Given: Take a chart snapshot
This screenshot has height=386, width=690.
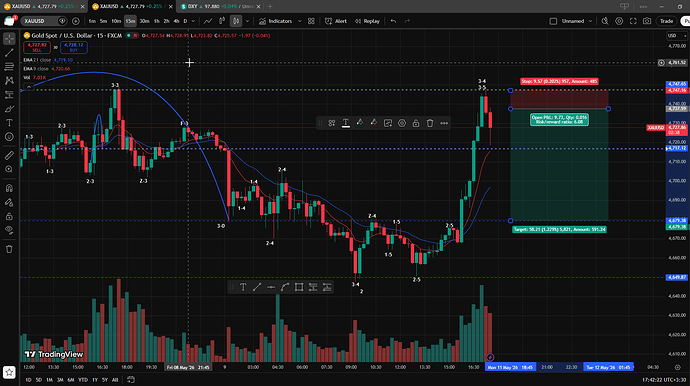Looking at the screenshot, I should (647, 21).
